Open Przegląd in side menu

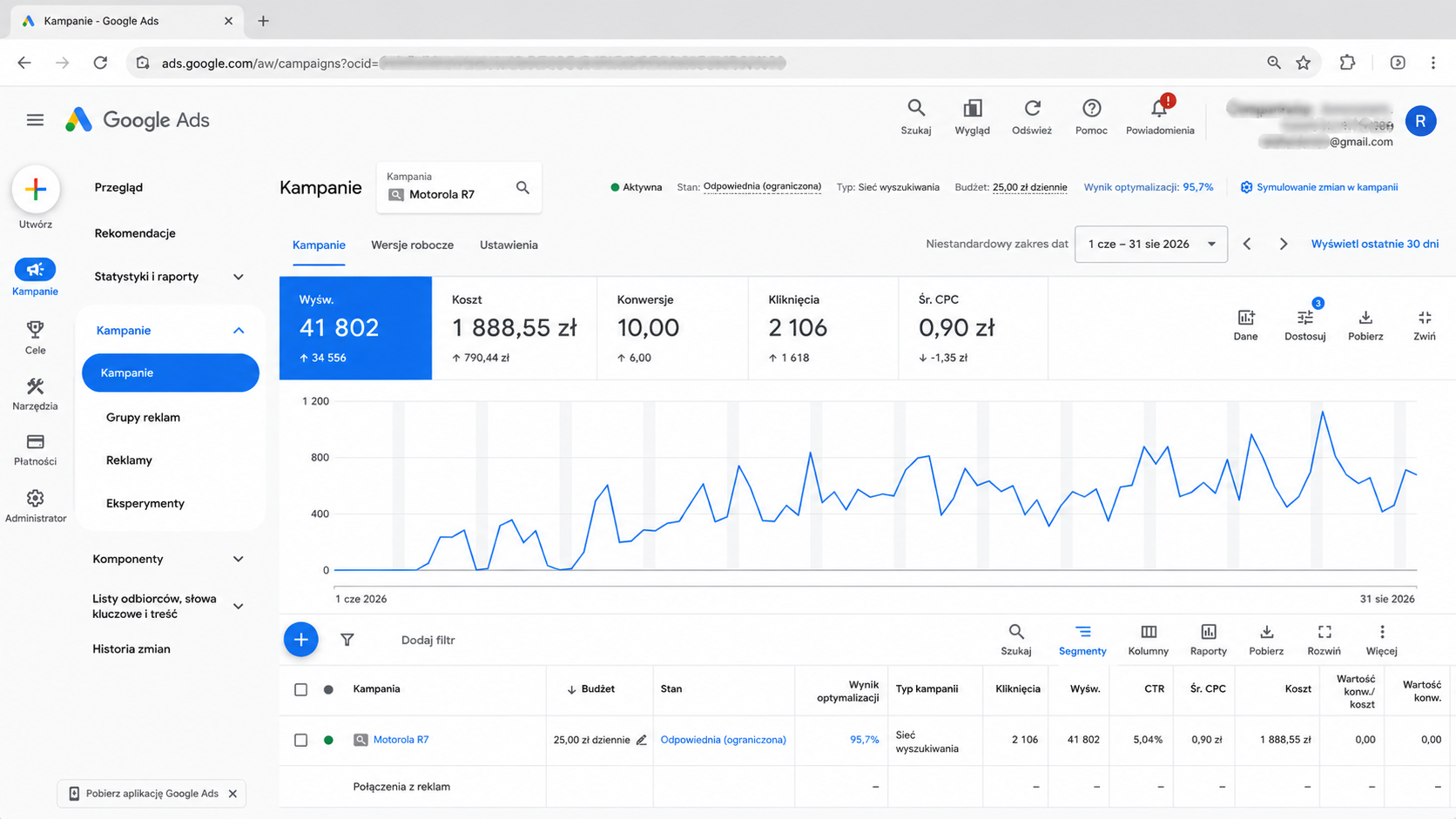[118, 187]
